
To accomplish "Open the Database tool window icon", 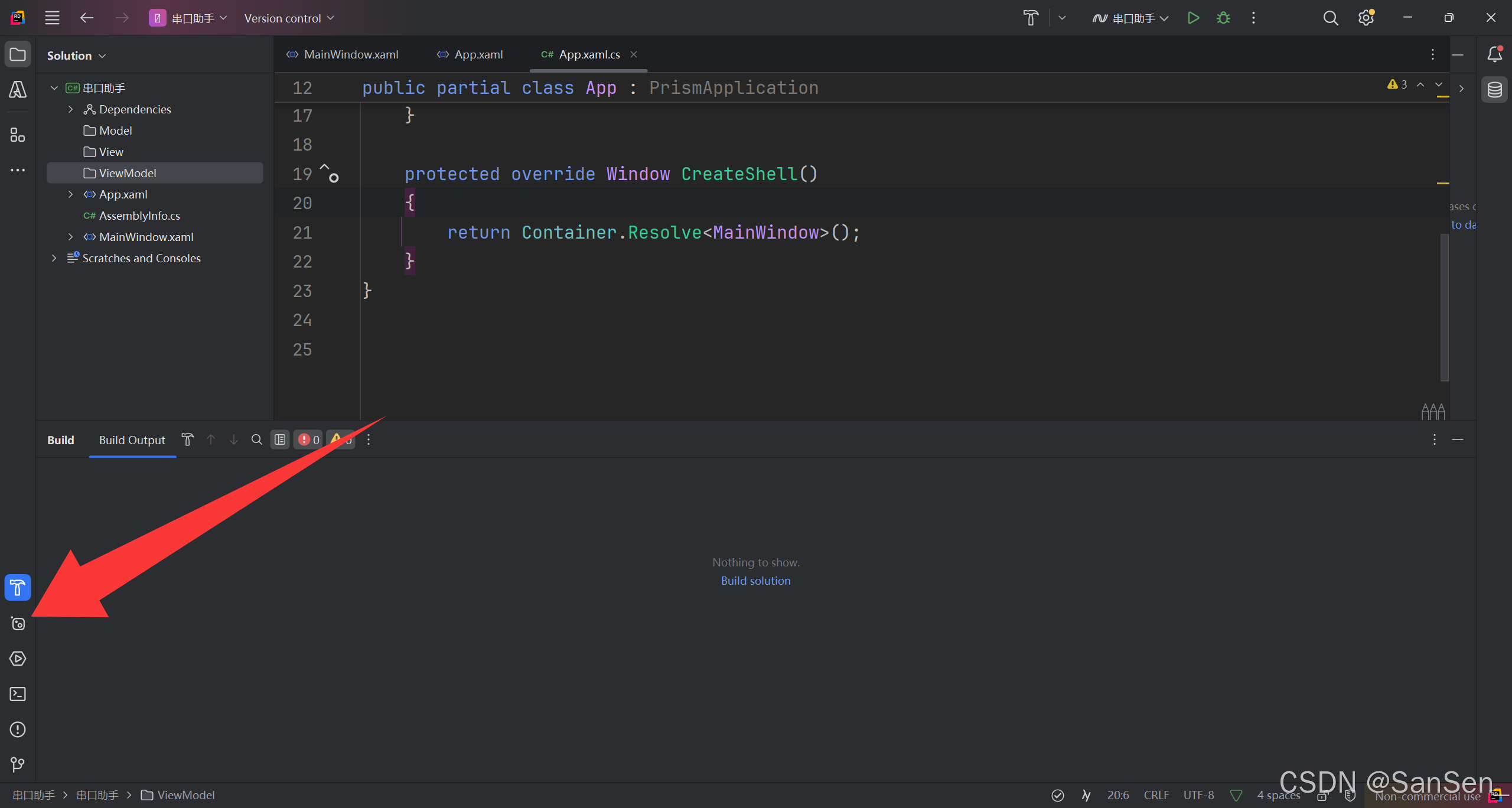I will 1494,90.
